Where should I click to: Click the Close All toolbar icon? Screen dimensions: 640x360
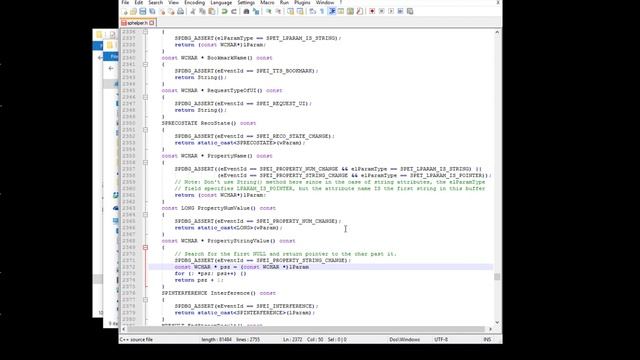click(x=171, y=11)
